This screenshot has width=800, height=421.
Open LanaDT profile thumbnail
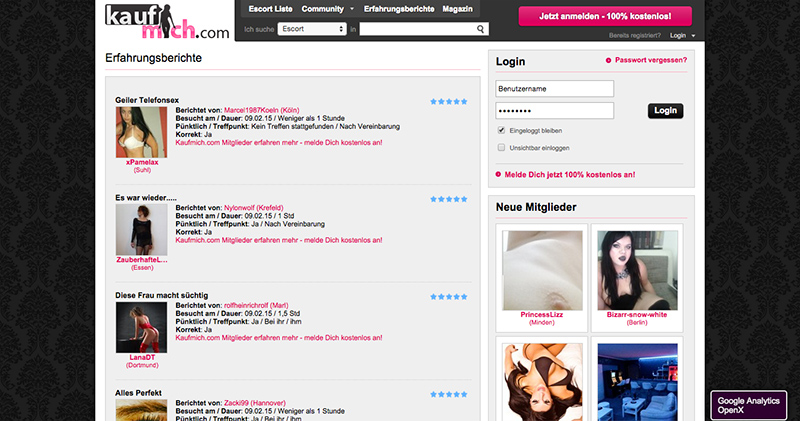(141, 327)
